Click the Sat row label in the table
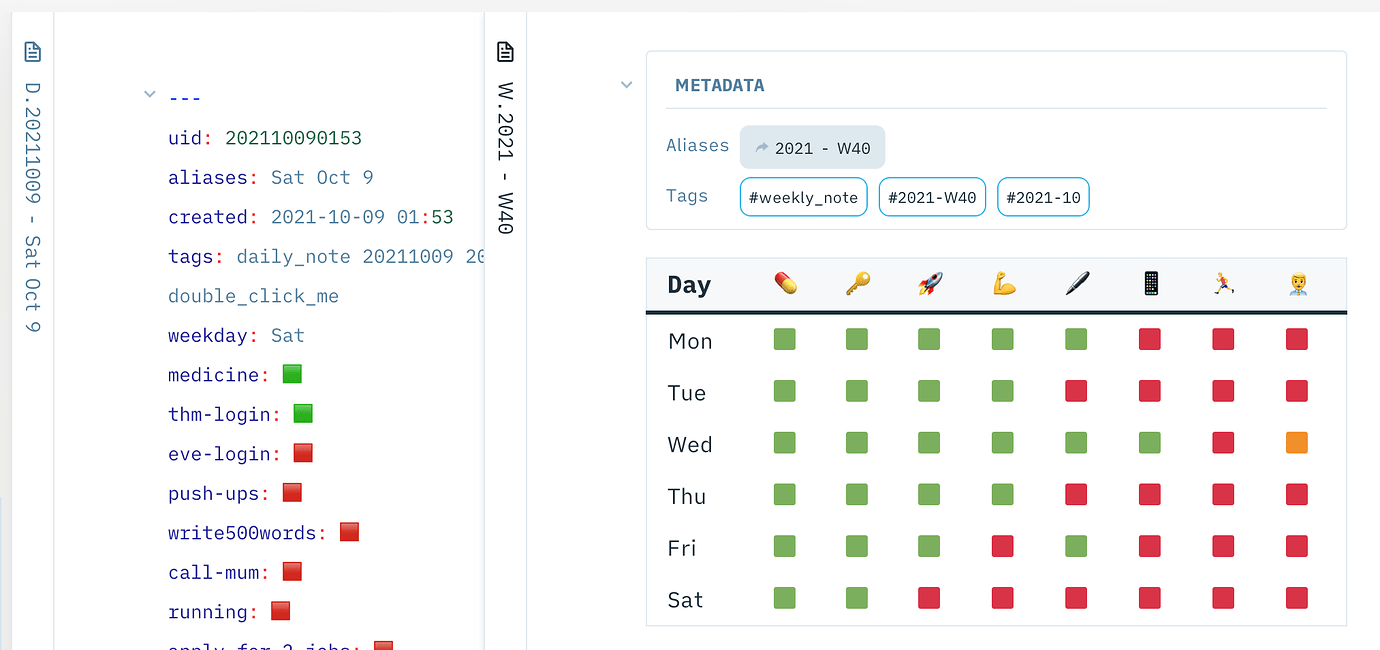Viewport: 1380px width, 650px height. pyautogui.click(x=686, y=601)
